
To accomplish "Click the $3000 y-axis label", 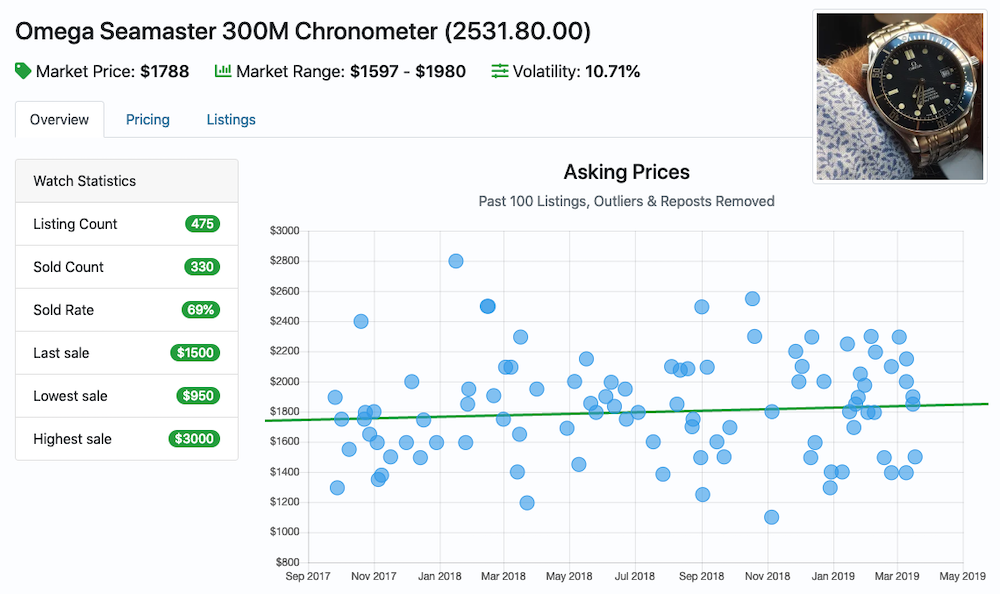I will (x=284, y=231).
